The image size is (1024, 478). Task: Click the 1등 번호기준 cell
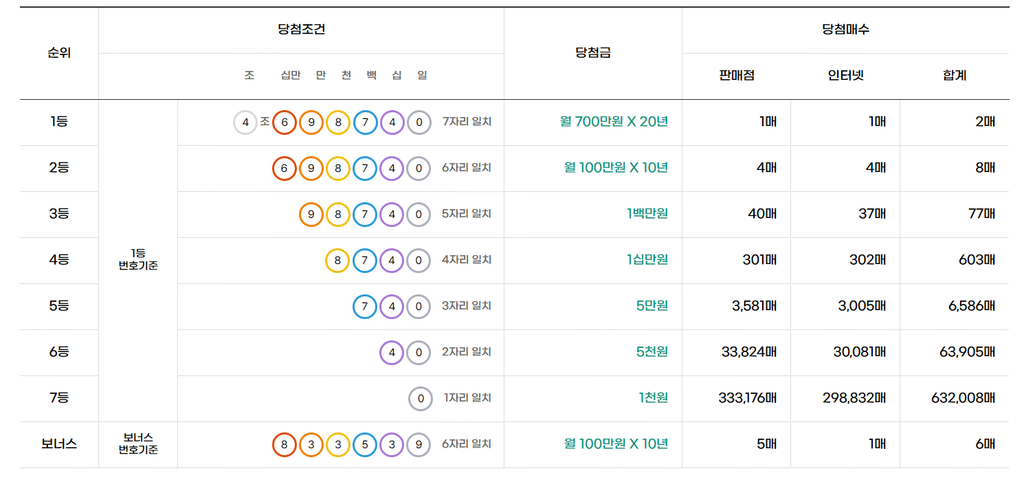pos(138,260)
